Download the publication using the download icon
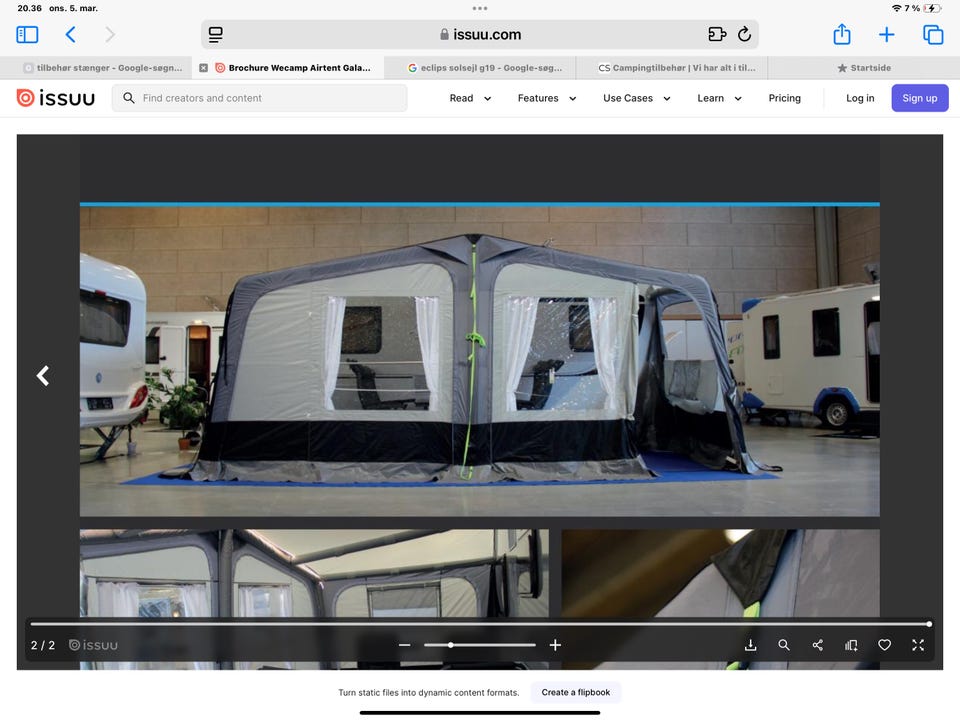The image size is (960, 720). pos(750,645)
